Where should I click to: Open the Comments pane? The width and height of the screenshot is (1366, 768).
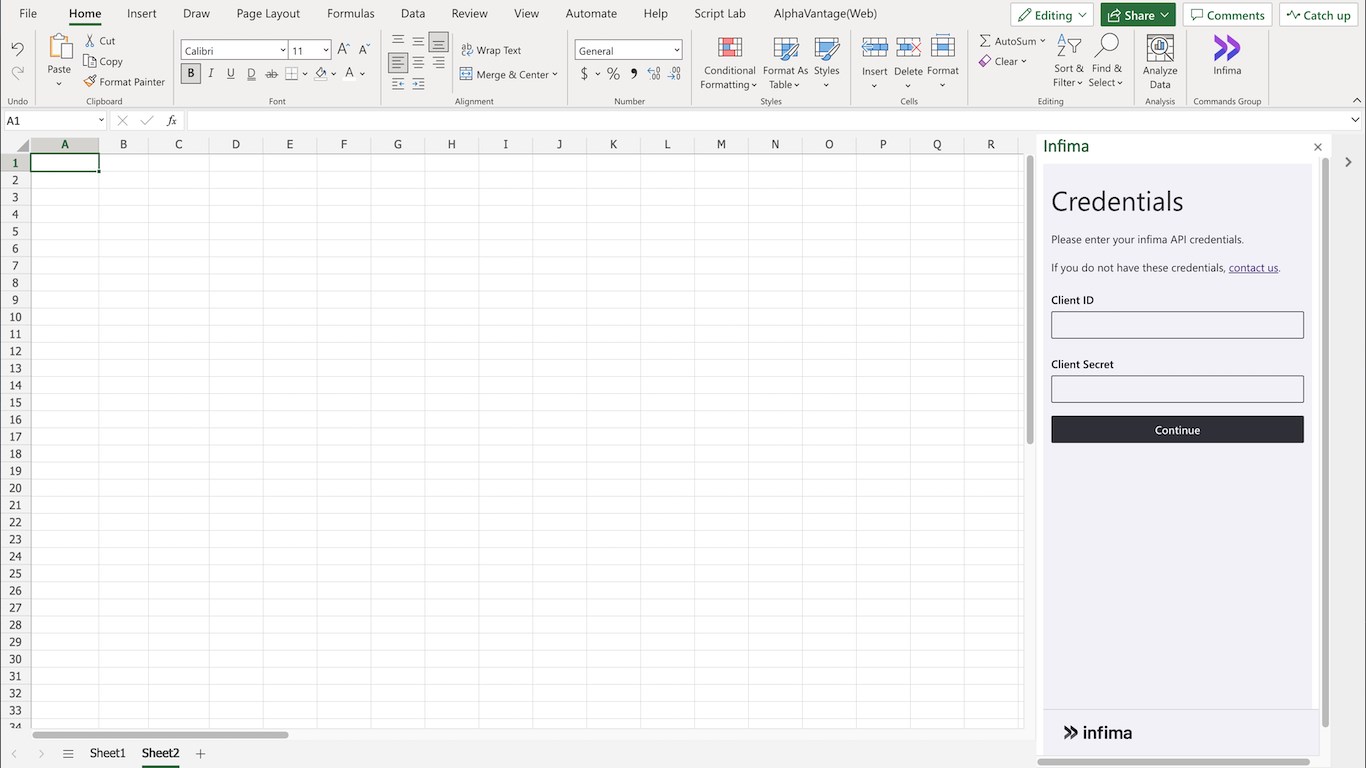(1227, 15)
